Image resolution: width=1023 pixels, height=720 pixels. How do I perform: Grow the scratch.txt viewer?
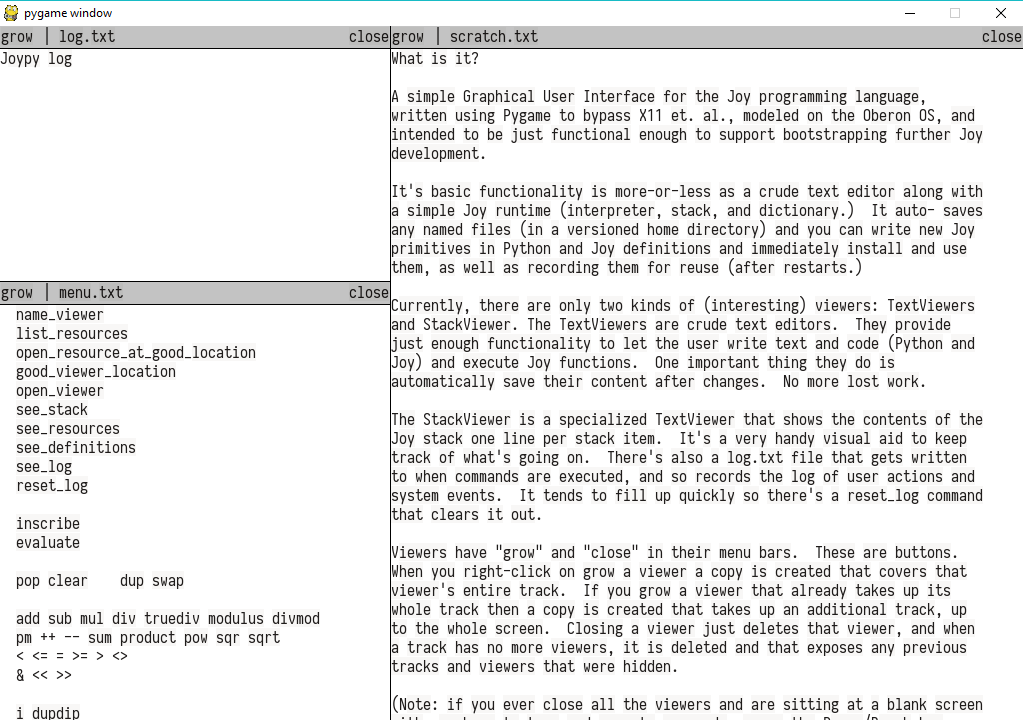(407, 36)
